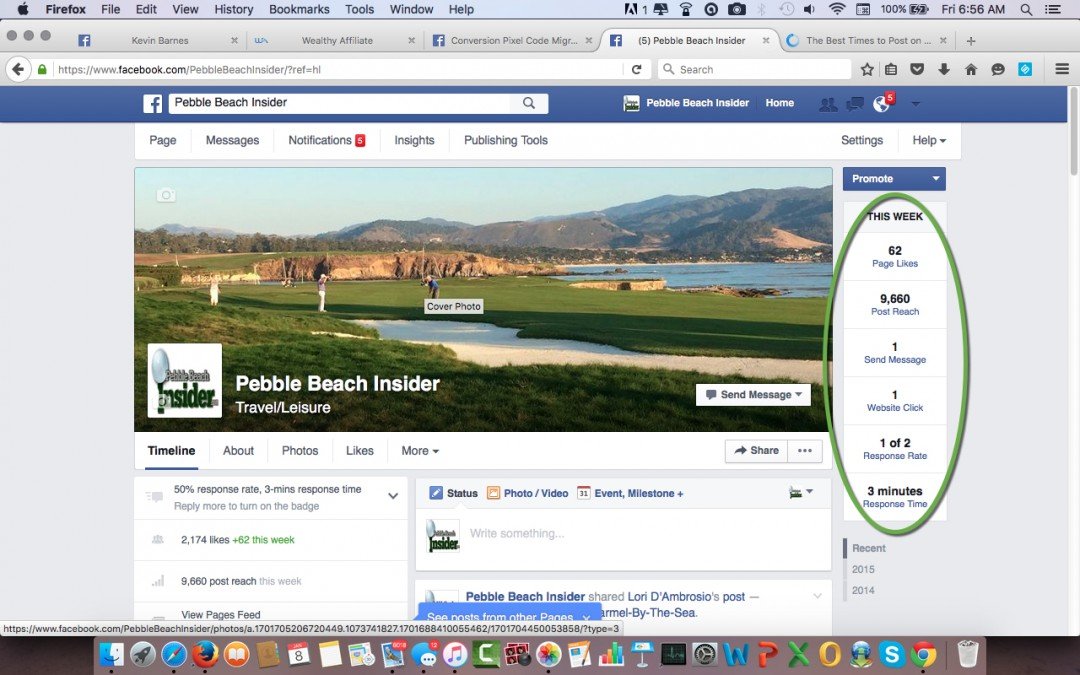
Task: Open the History menu in menu bar
Action: 233,10
